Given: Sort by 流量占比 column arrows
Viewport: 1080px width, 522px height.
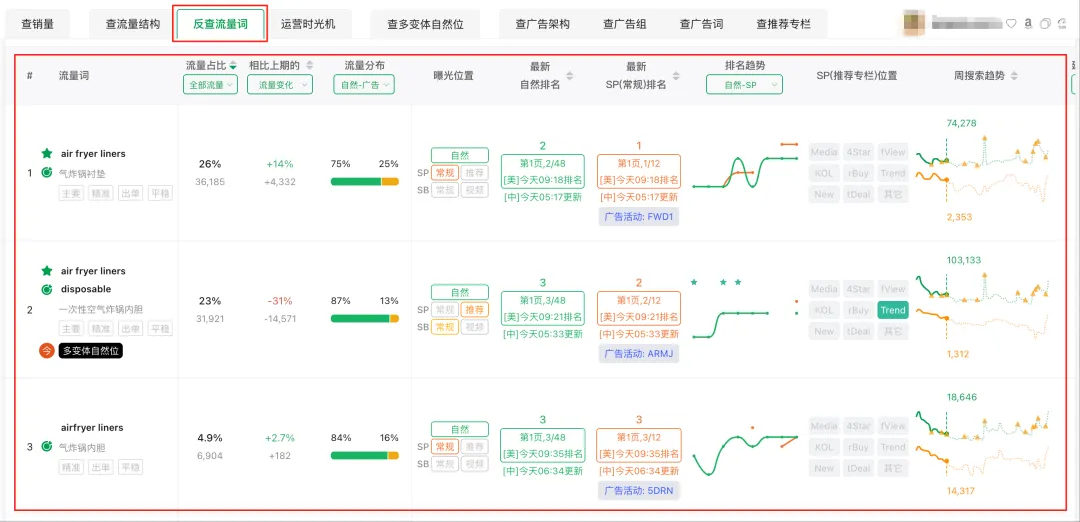Looking at the screenshot, I should [233, 65].
